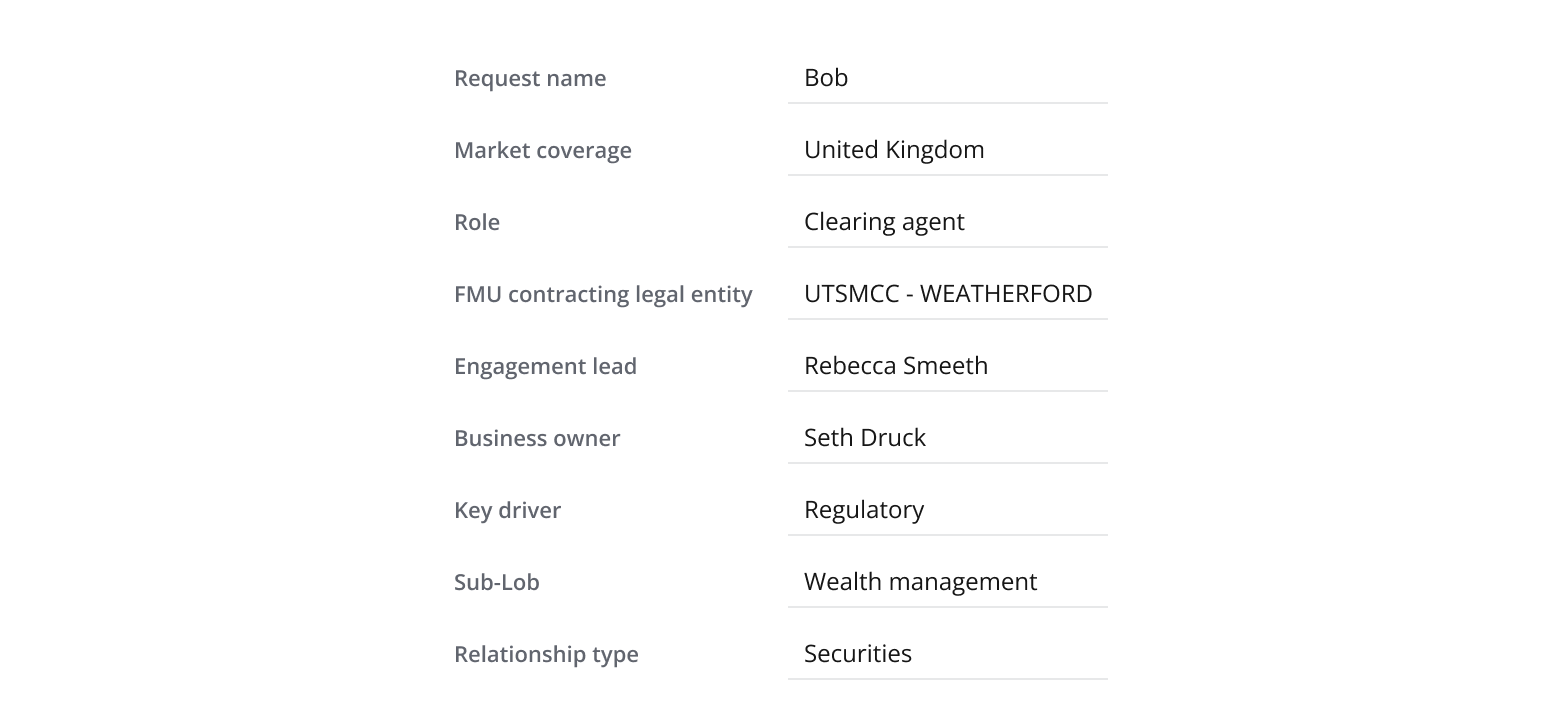Focus the FMU contracting legal entity field
The image size is (1560, 728).
[x=946, y=294]
